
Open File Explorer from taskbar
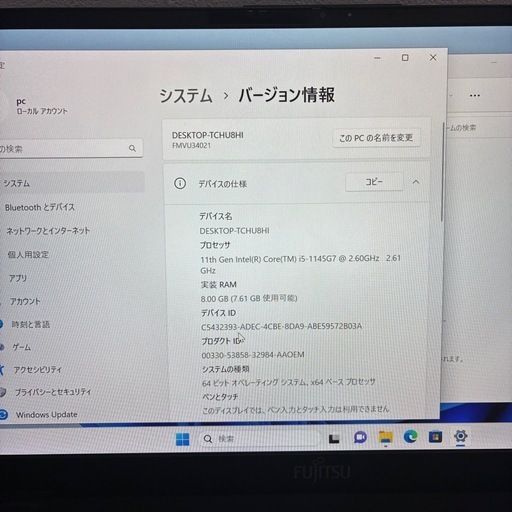pos(386,437)
